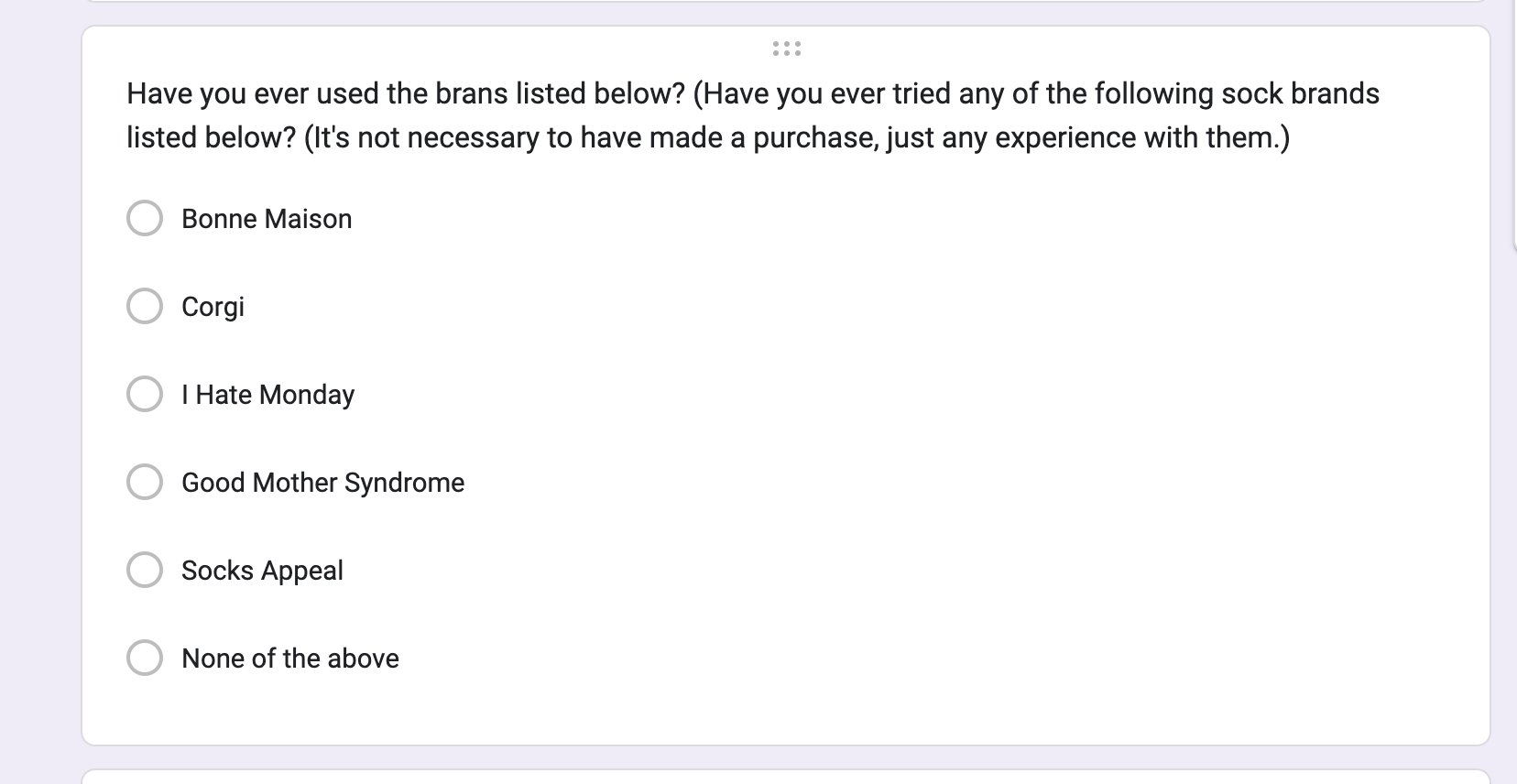1517x784 pixels.
Task: Click the I Hate Monday label text
Action: pyautogui.click(x=267, y=395)
